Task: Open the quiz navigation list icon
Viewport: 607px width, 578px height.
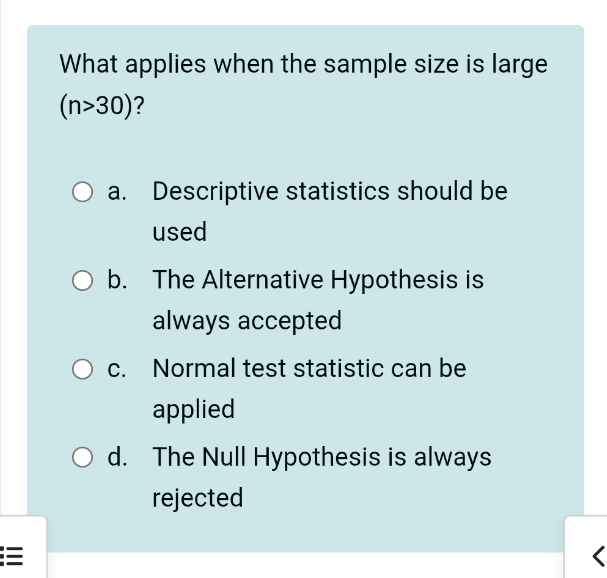Action: pos(12,556)
